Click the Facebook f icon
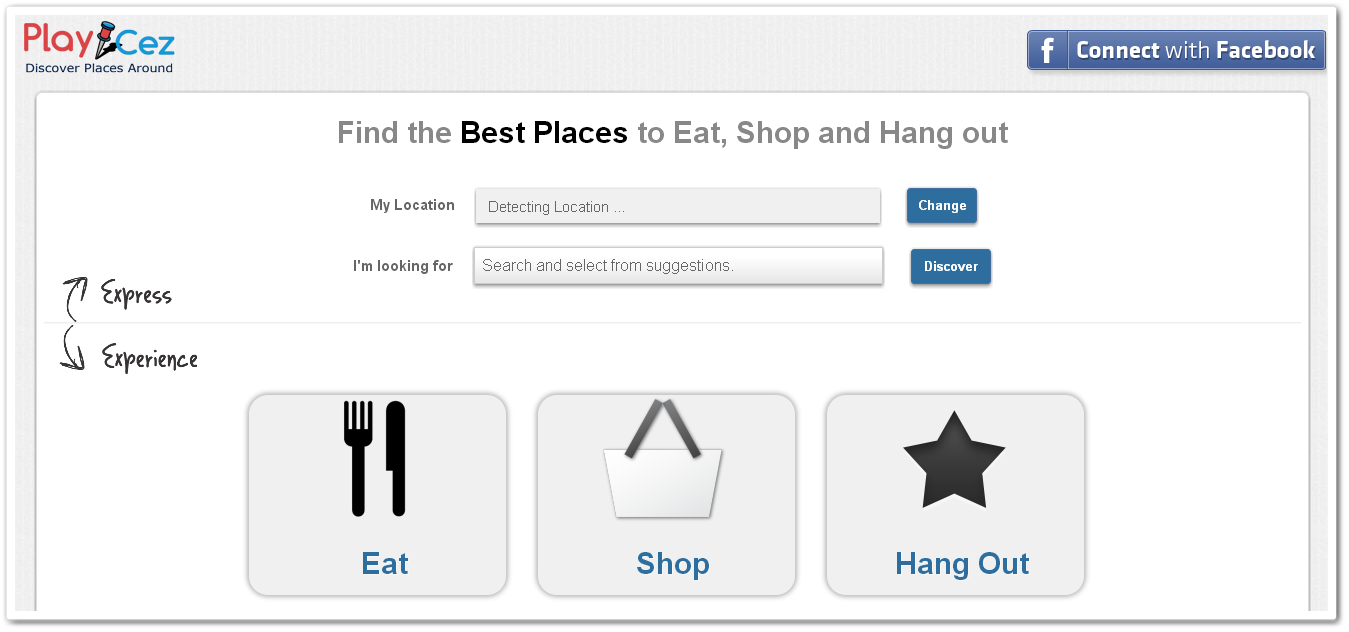The width and height of the screenshot is (1349, 632). pos(1047,50)
